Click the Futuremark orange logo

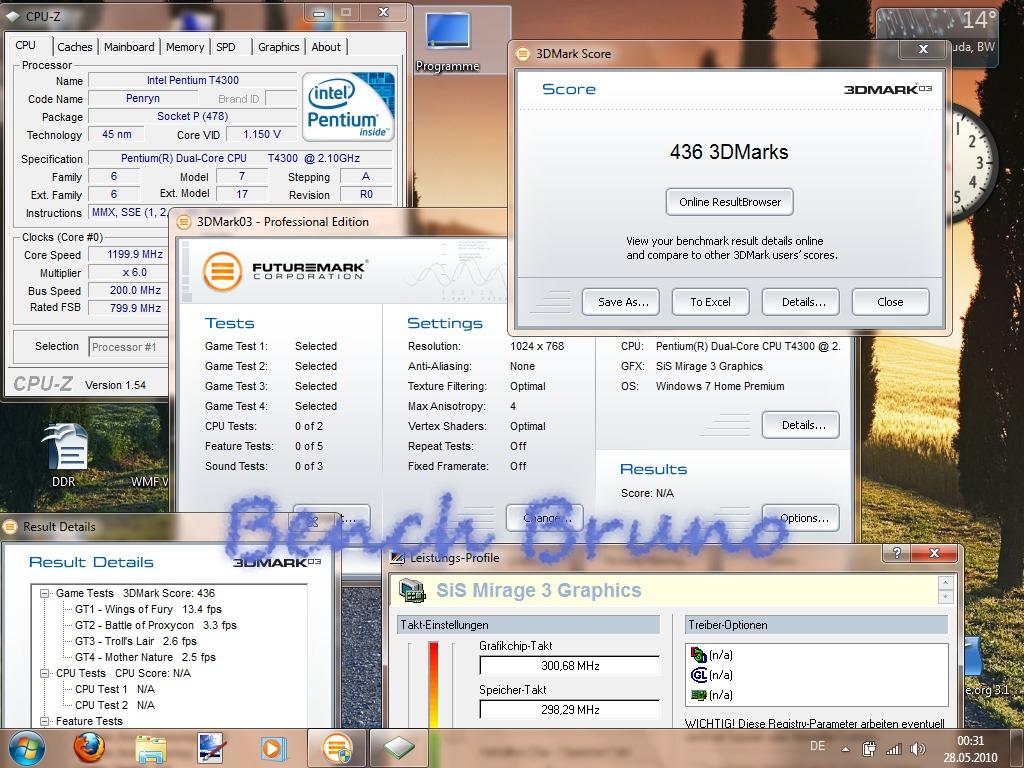[222, 271]
